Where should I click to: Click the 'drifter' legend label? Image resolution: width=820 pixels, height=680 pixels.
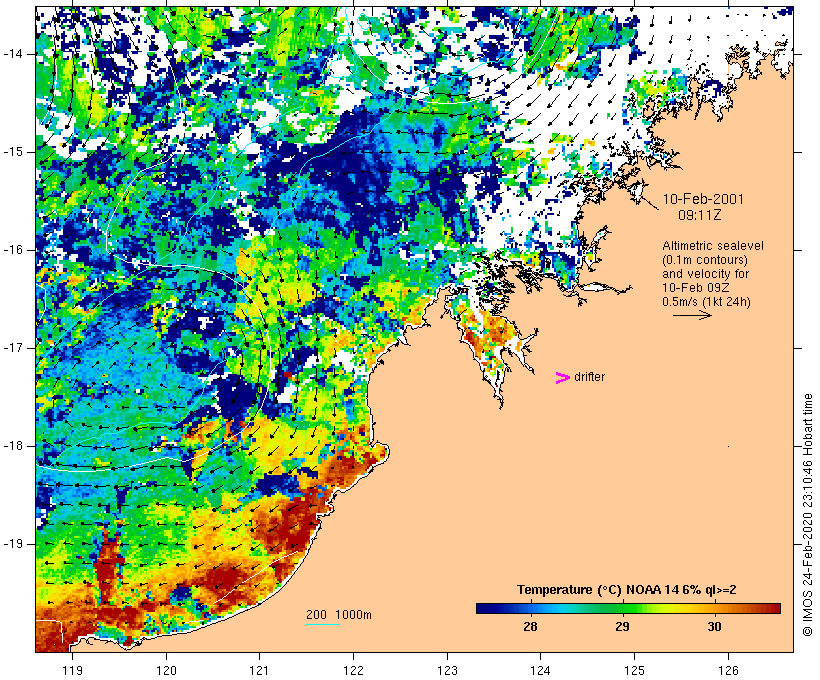pos(589,377)
